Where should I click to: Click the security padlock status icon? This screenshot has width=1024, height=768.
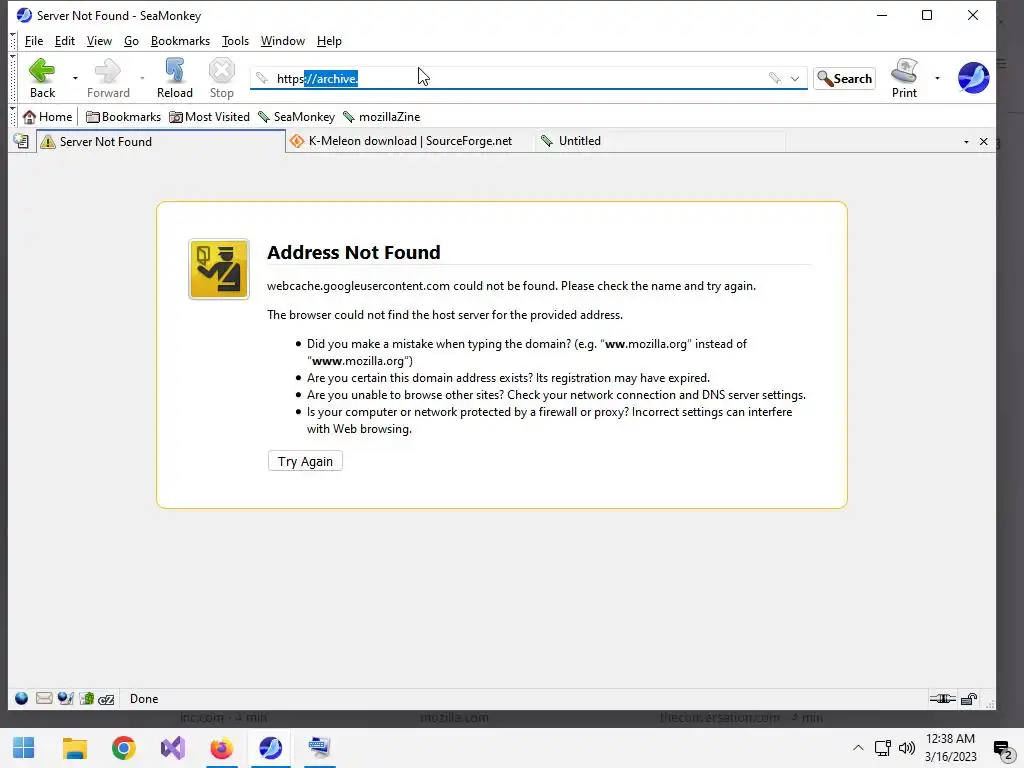969,699
